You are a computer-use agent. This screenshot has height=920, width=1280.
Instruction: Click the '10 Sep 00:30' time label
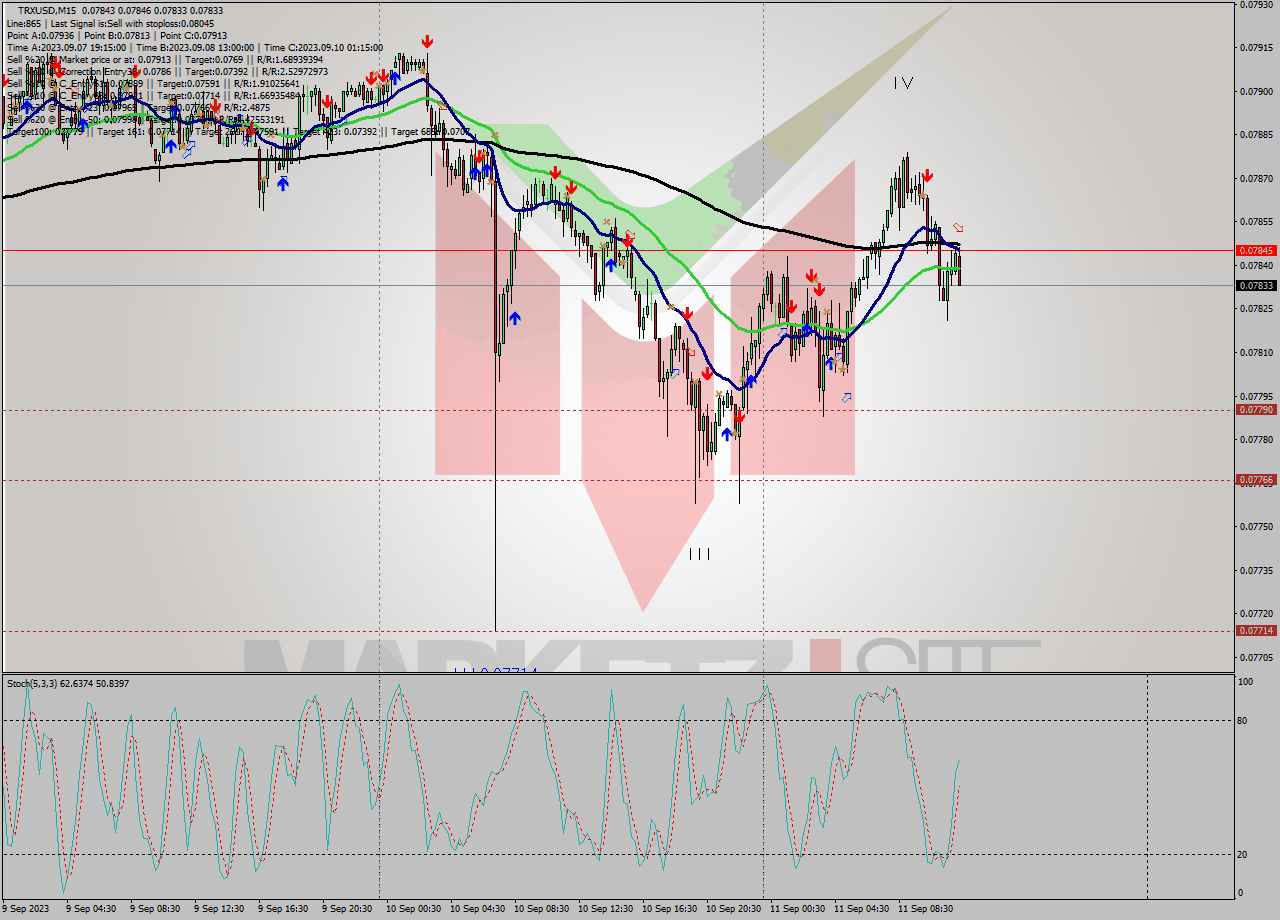click(413, 909)
